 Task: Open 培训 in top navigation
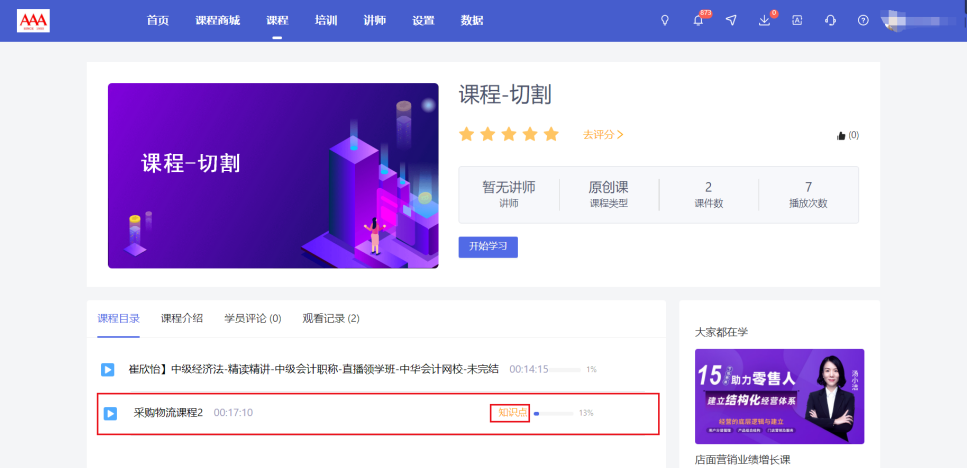(x=326, y=20)
